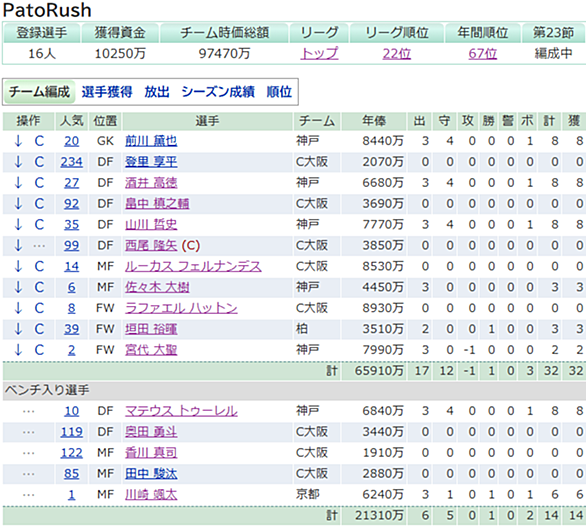Open player 酒井 高徳 link

[151, 183]
